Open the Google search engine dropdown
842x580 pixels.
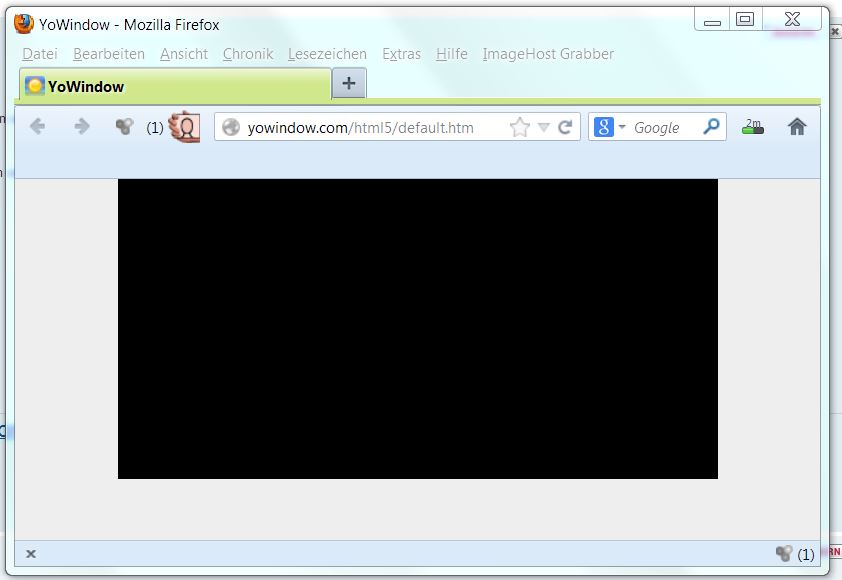click(x=609, y=127)
